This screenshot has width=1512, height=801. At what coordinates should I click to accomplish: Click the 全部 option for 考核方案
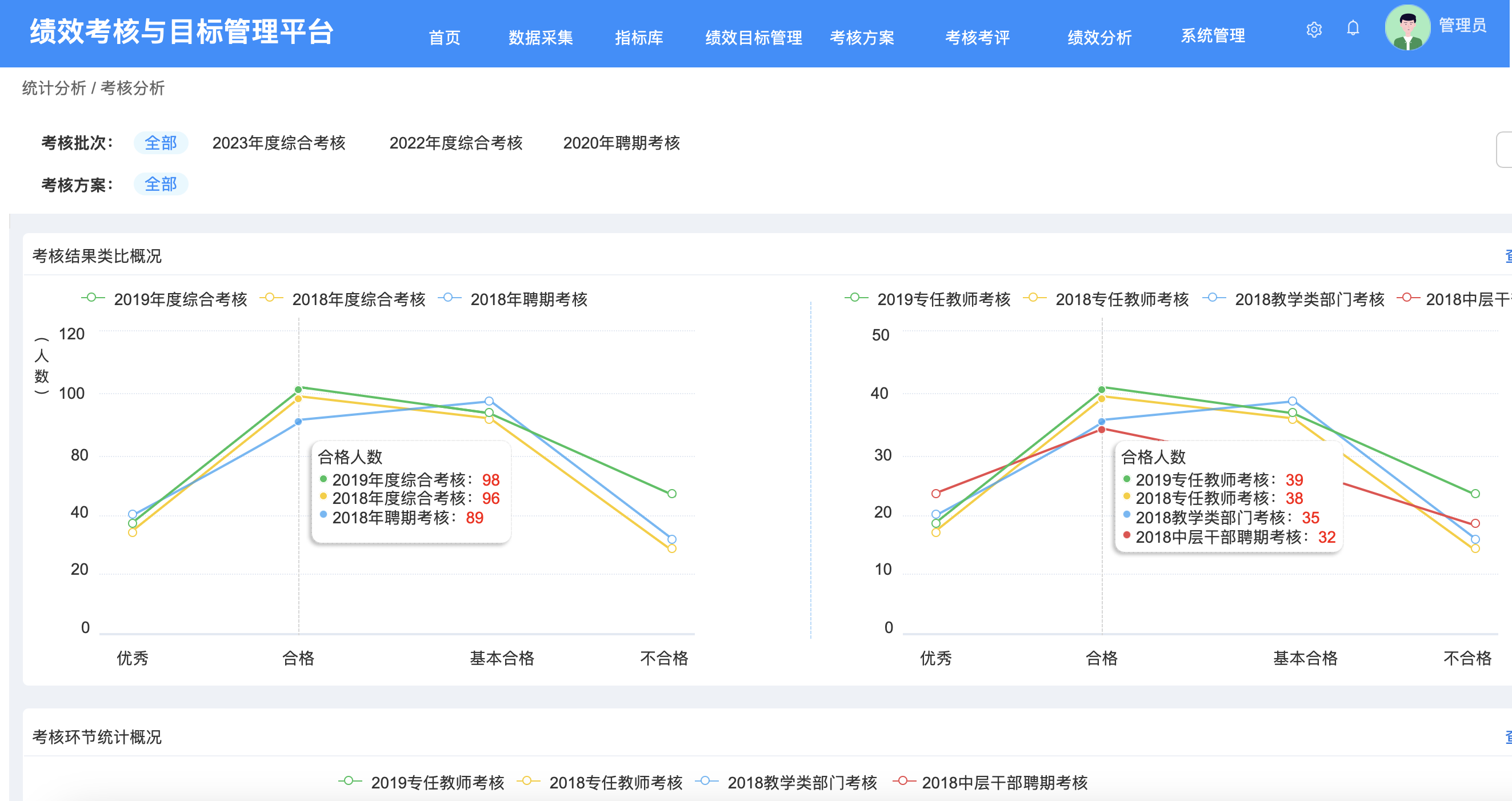(x=160, y=185)
